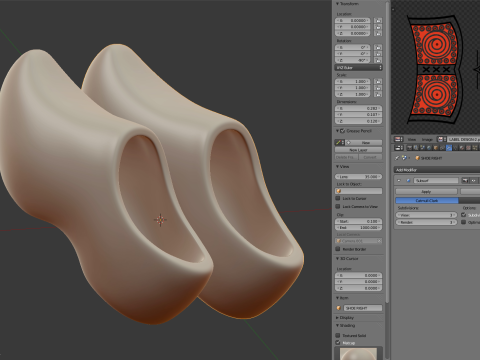
Task: Lock the Rotation Z axis
Action: 378,60
